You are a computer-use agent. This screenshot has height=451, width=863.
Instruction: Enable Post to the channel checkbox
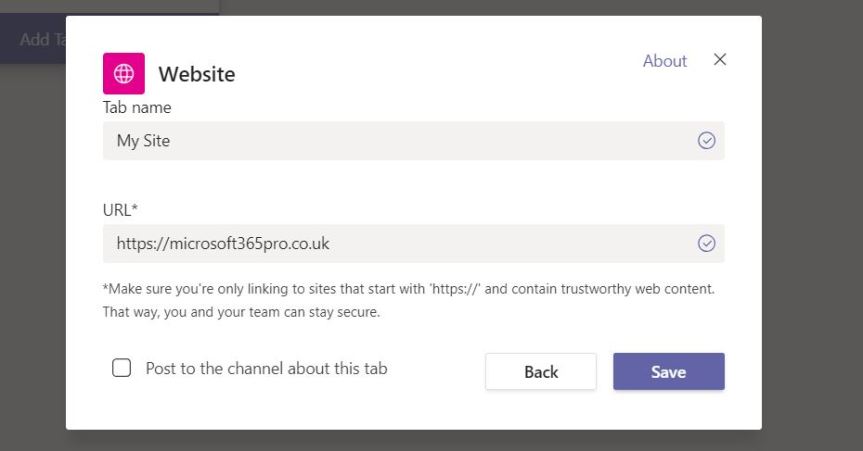(122, 369)
